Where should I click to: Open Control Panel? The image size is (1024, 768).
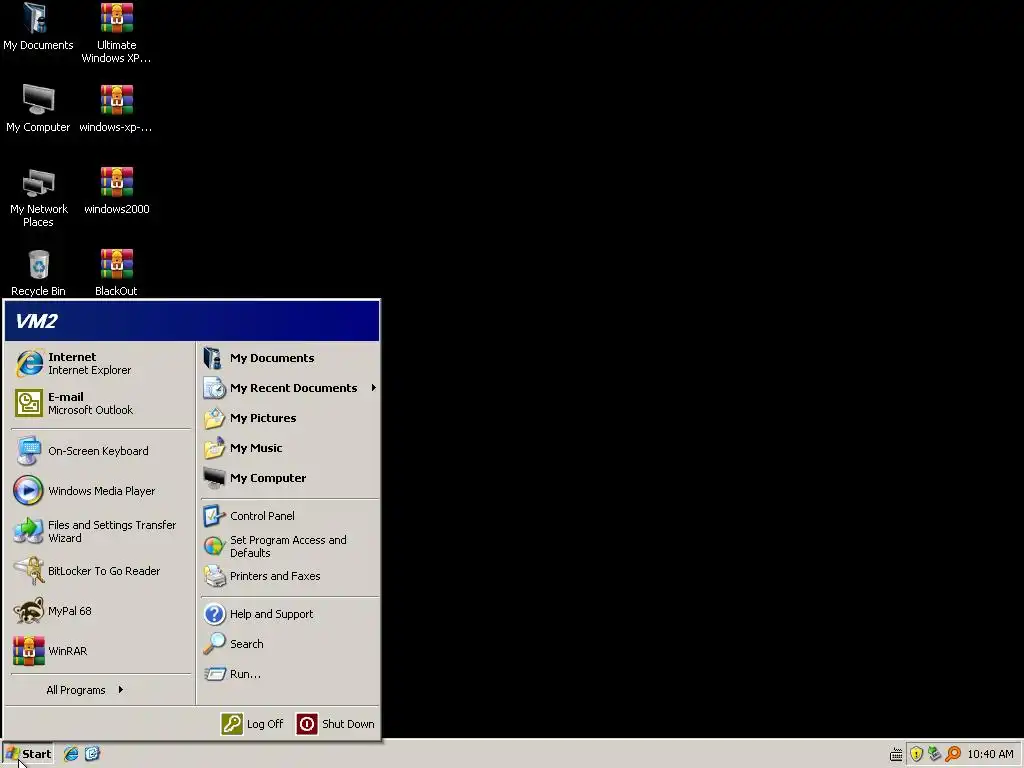290,516
